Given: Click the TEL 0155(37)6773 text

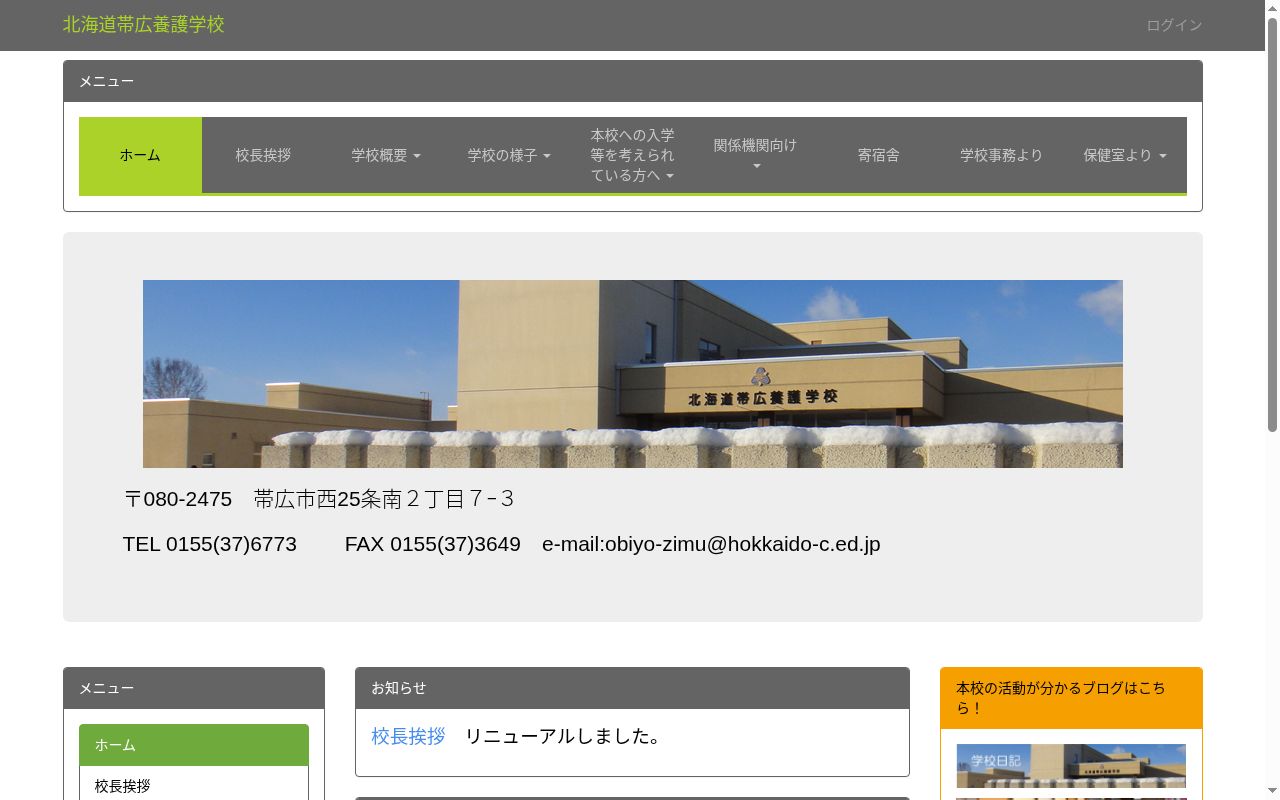Looking at the screenshot, I should click(x=210, y=544).
